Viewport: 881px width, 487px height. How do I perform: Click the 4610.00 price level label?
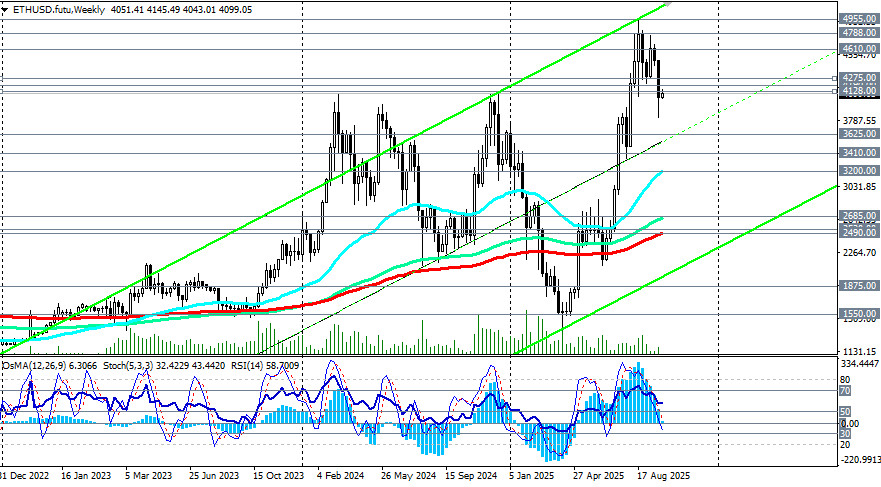click(859, 48)
